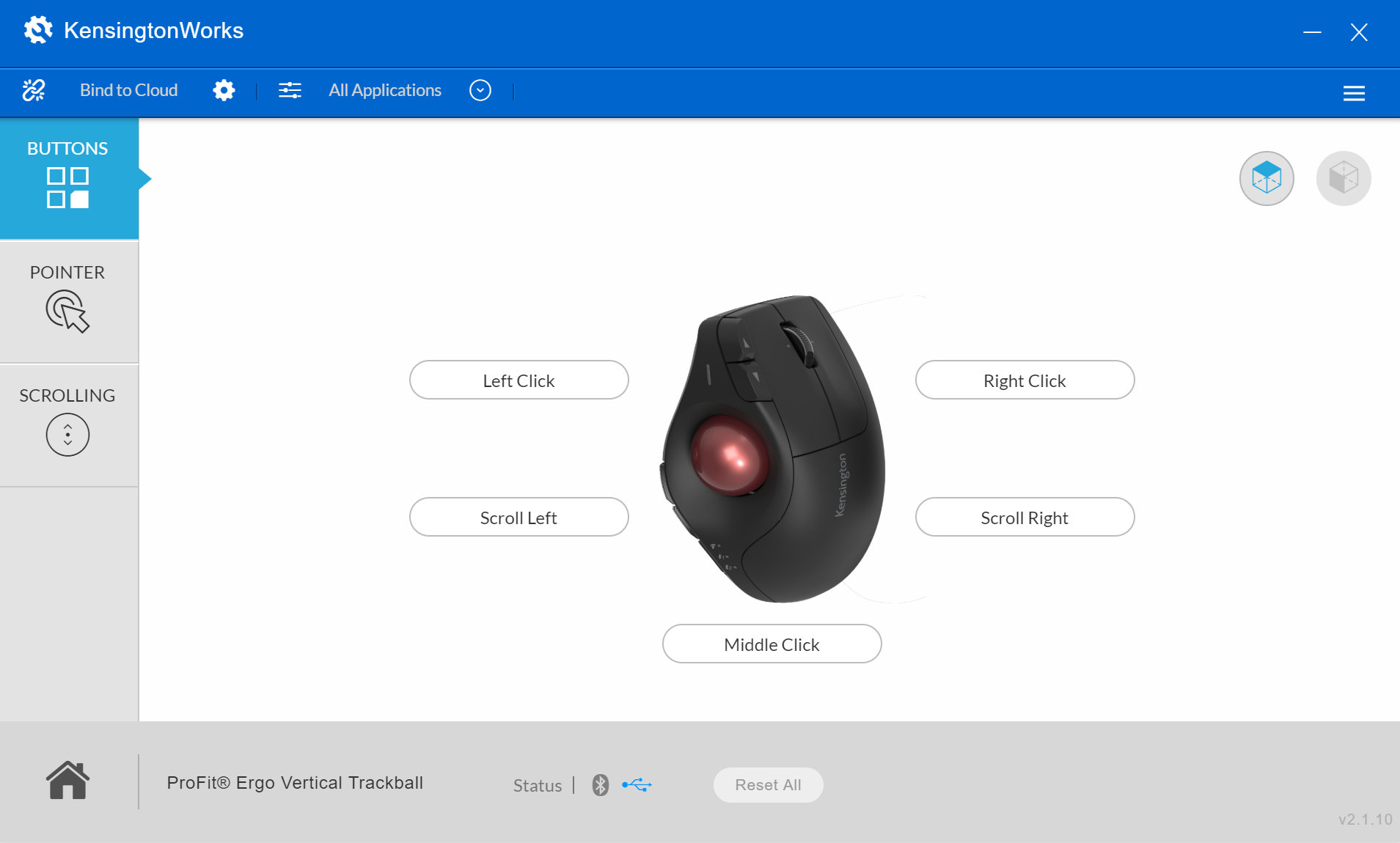This screenshot has width=1400, height=843.
Task: Configure the Left Click button
Action: tap(518, 380)
